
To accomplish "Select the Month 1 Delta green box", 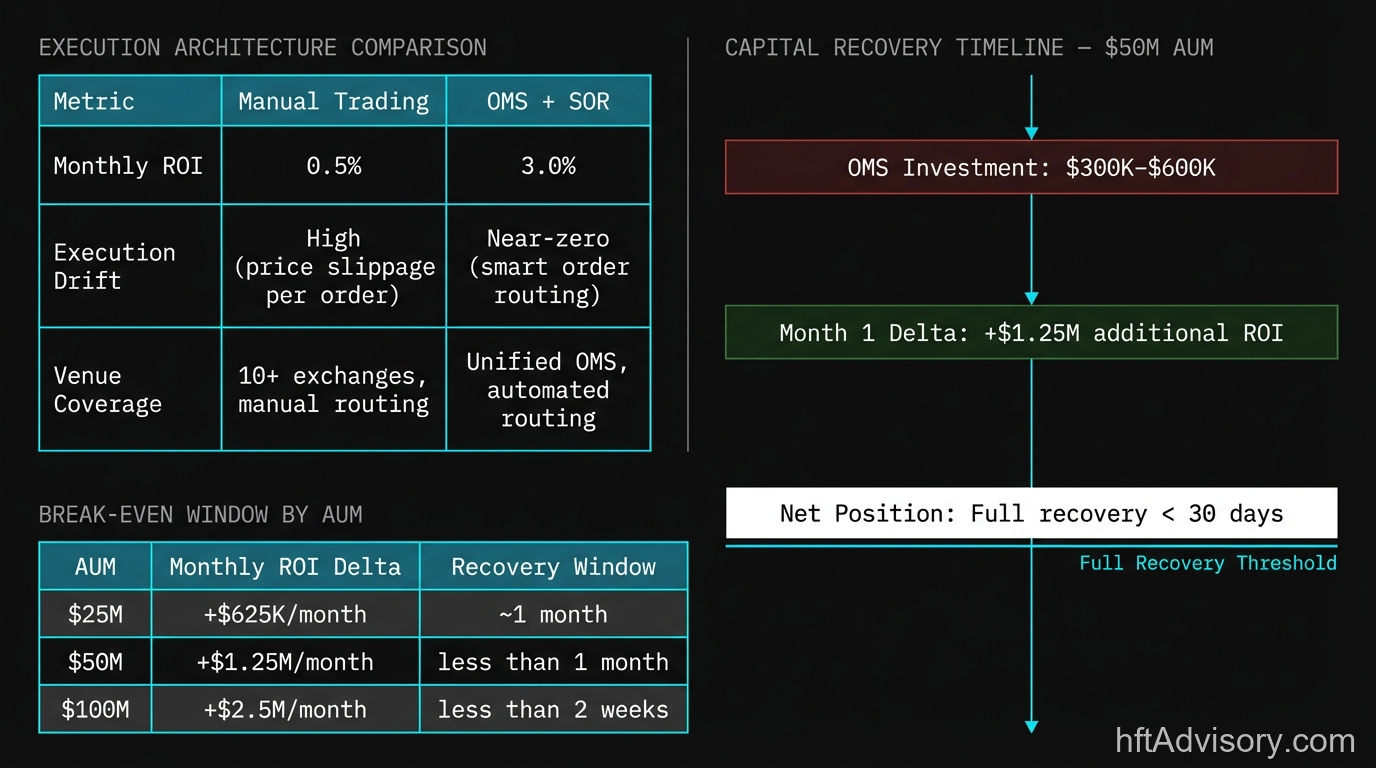I will click(x=1031, y=332).
